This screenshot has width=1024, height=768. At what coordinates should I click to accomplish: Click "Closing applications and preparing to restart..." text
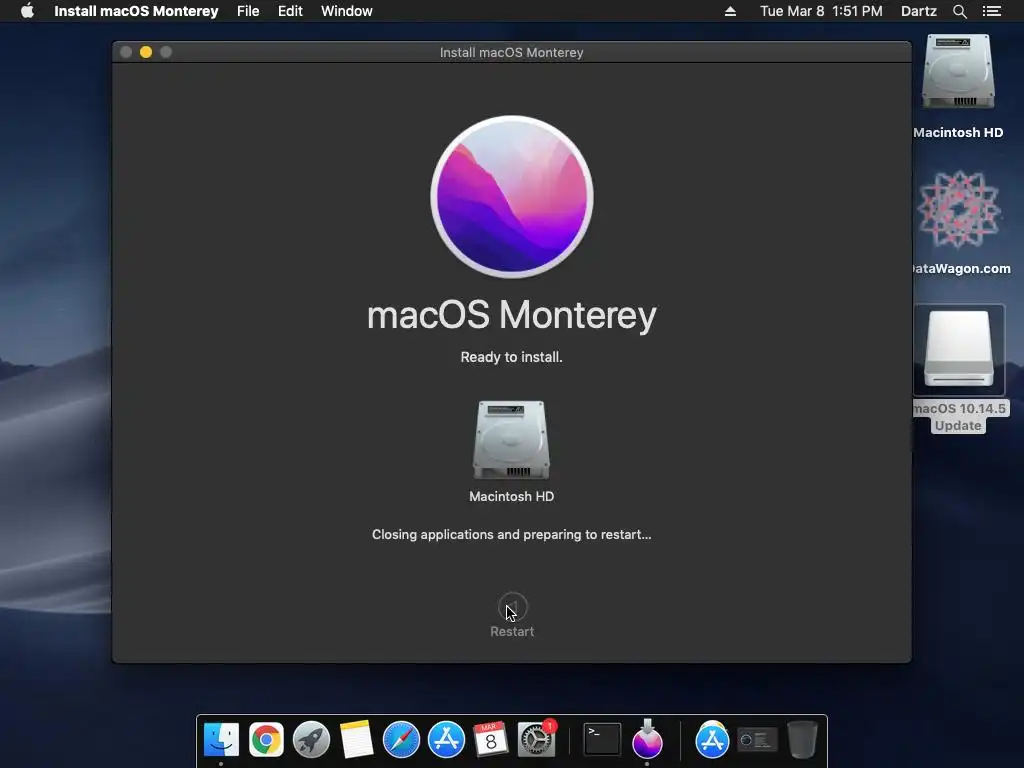[x=511, y=534]
